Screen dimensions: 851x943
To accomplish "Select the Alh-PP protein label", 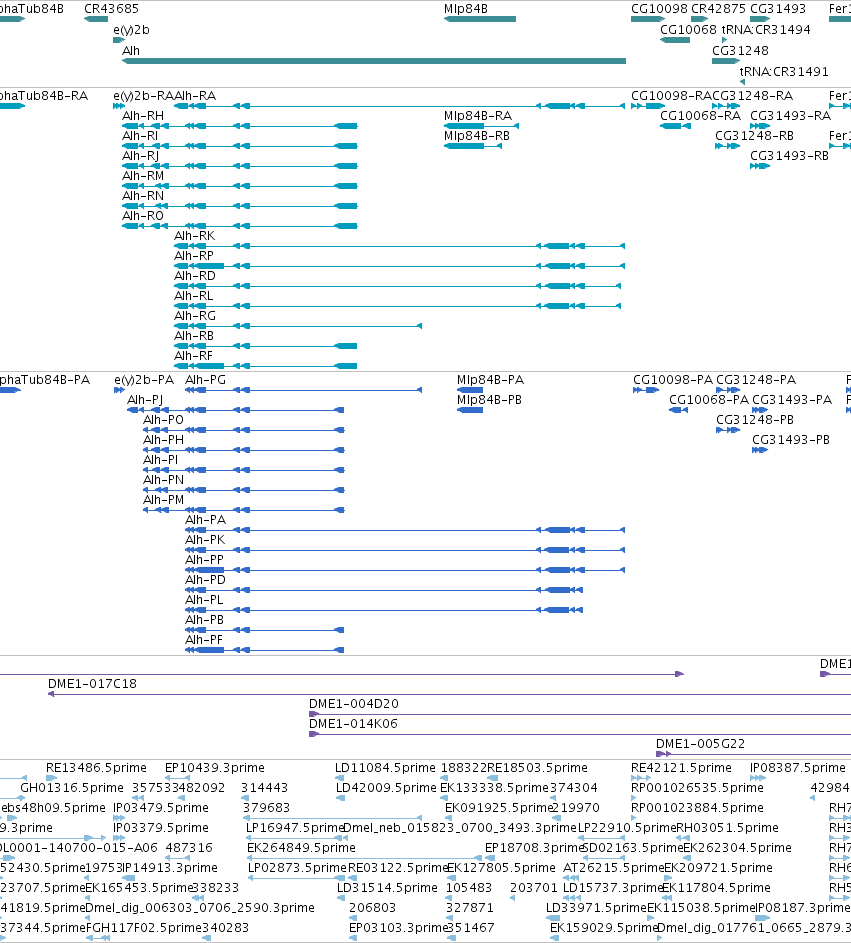I will tap(204, 560).
